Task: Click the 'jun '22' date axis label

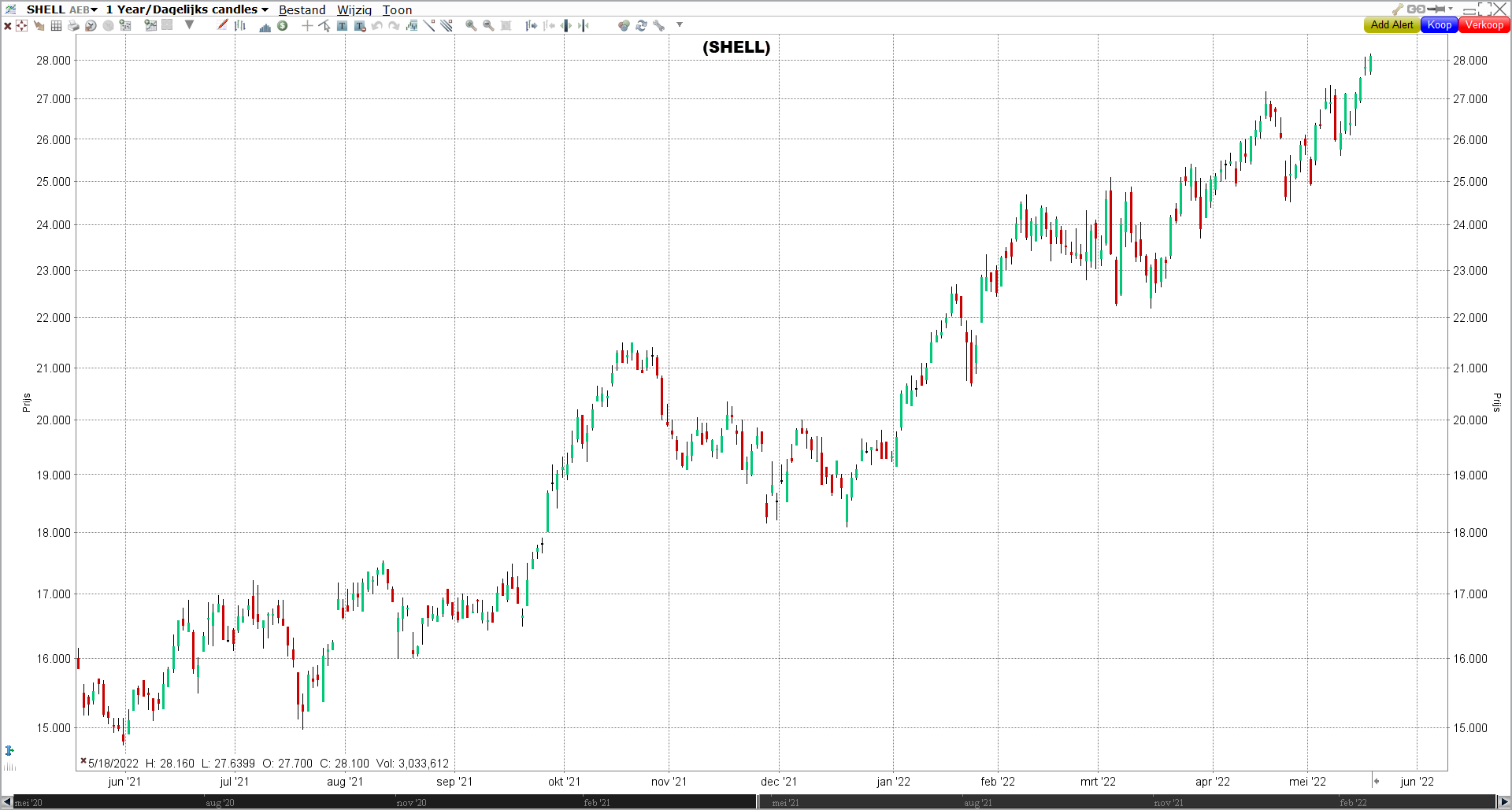Action: pos(1417,782)
